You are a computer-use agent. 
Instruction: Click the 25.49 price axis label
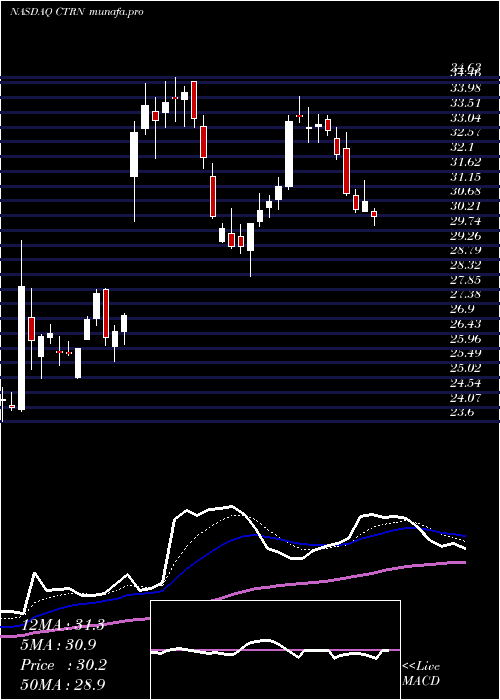(x=466, y=354)
